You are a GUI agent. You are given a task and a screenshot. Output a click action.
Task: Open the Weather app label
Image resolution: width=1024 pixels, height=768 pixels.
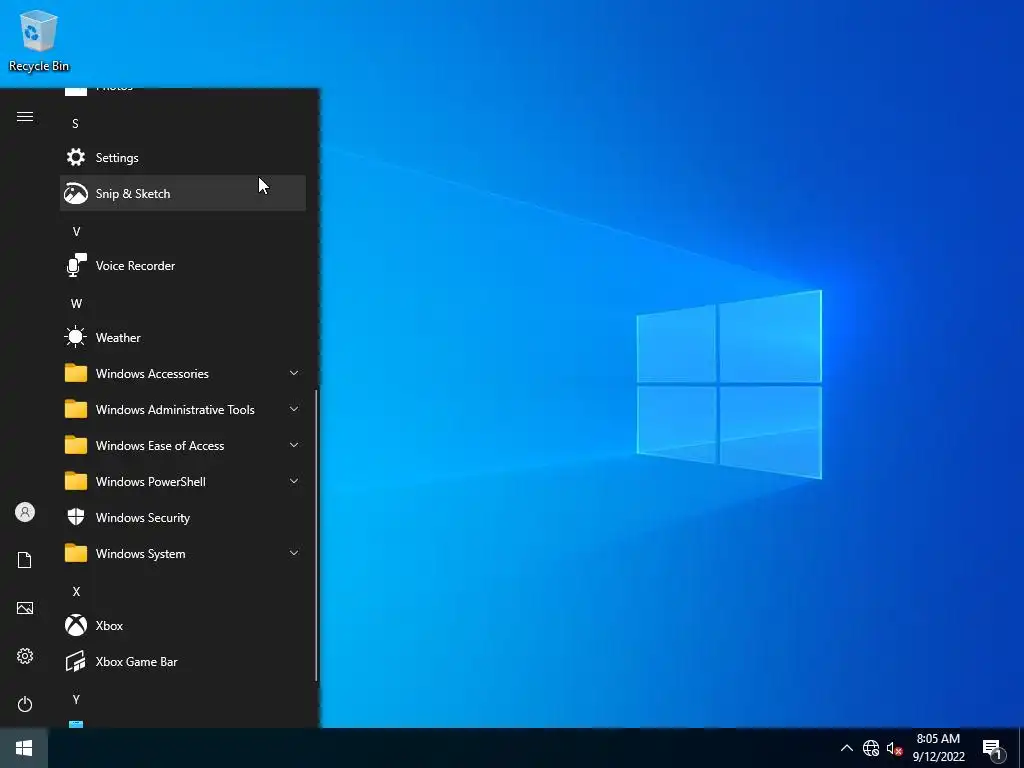tap(118, 338)
